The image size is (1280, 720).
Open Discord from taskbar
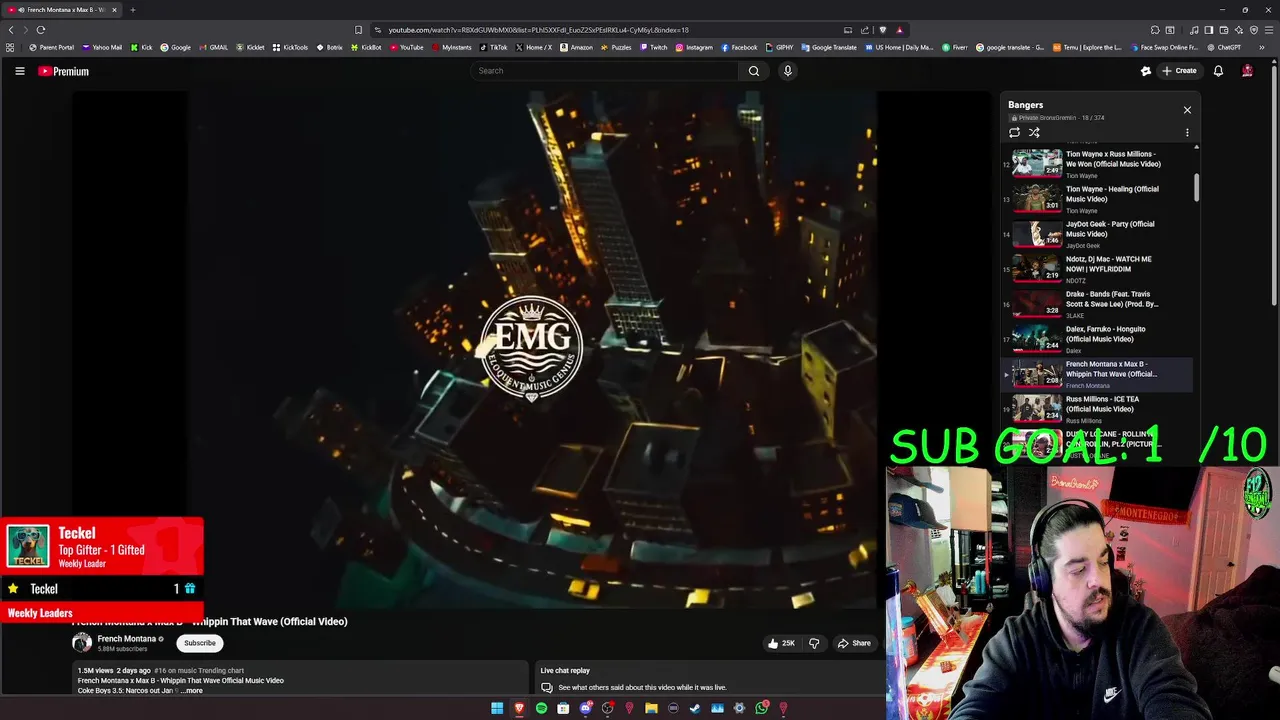(x=585, y=708)
